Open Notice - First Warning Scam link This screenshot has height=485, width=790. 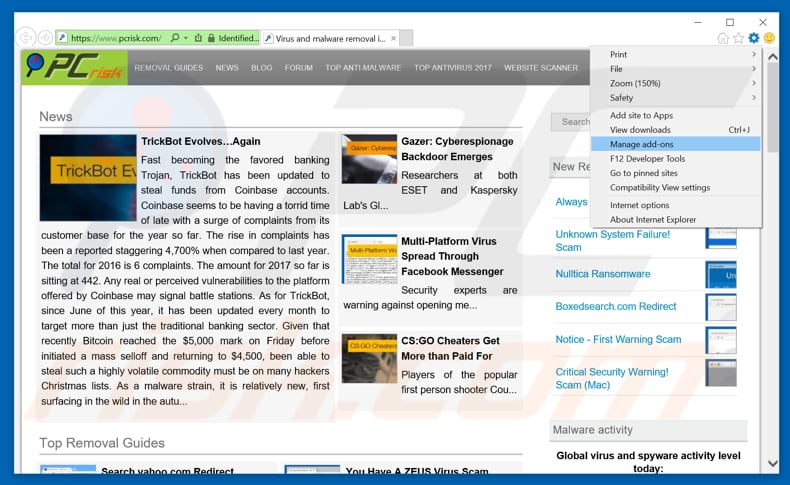[x=618, y=339]
